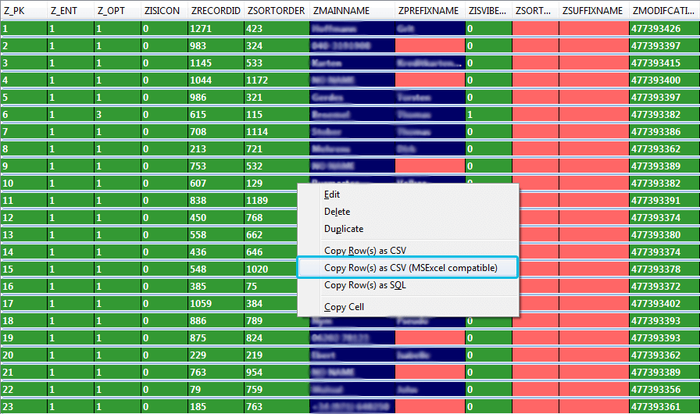Image resolution: width=700 pixels, height=414 pixels.
Task: Select Delete in the context menu
Action: click(x=337, y=212)
